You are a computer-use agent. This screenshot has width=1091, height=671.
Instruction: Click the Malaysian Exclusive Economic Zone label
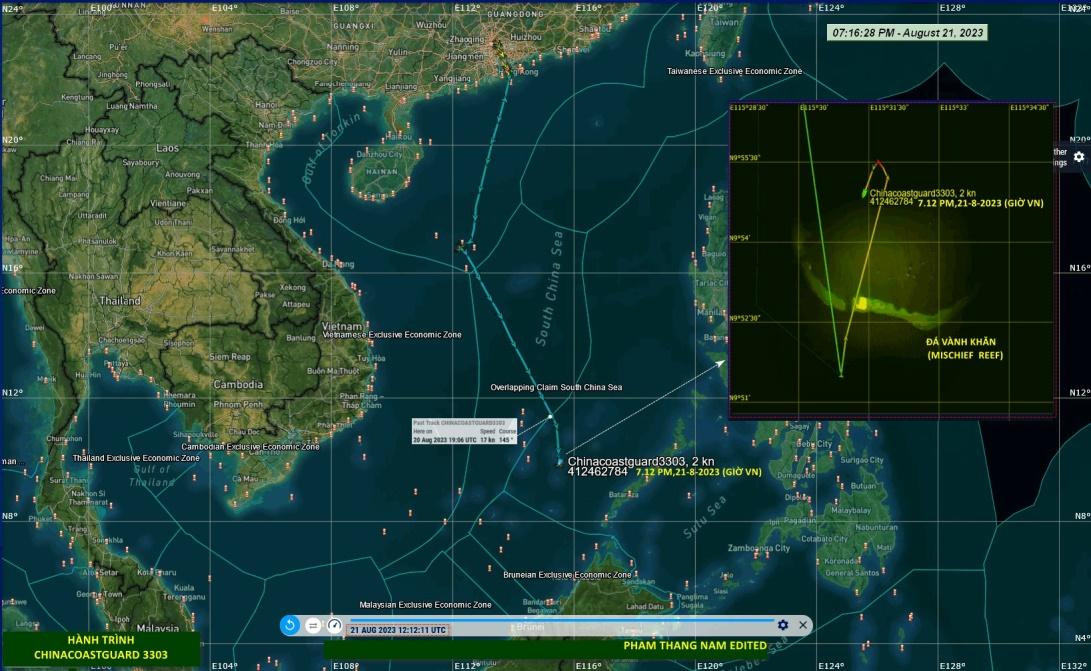425,605
